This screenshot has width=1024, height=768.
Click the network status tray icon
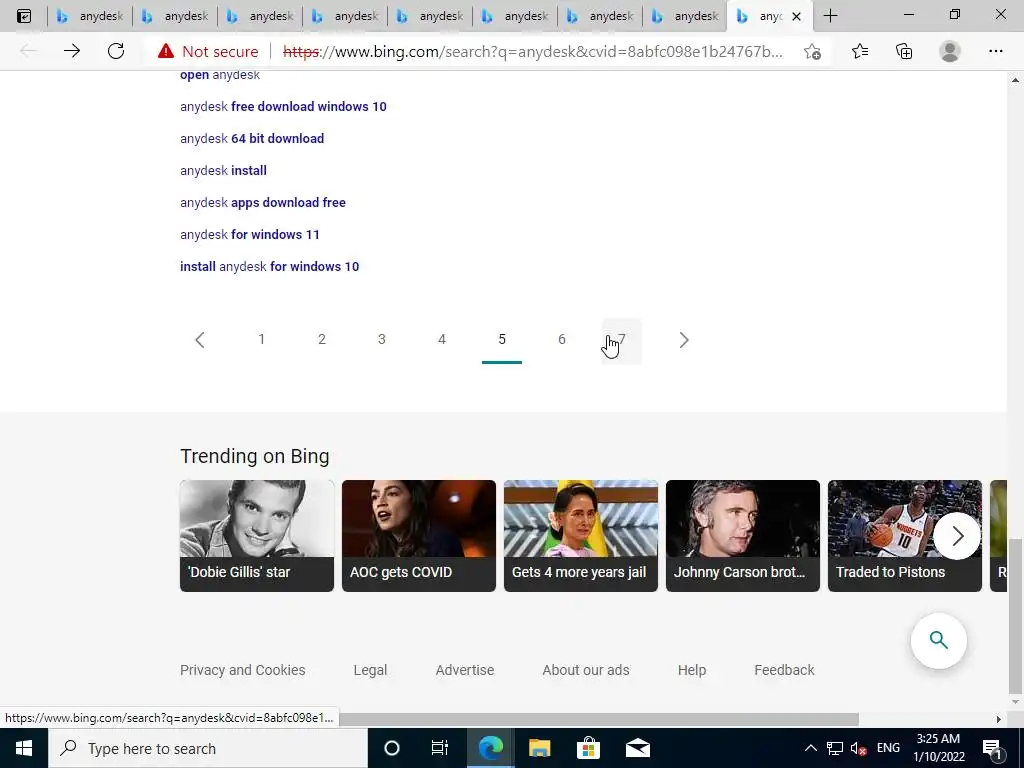[835, 748]
